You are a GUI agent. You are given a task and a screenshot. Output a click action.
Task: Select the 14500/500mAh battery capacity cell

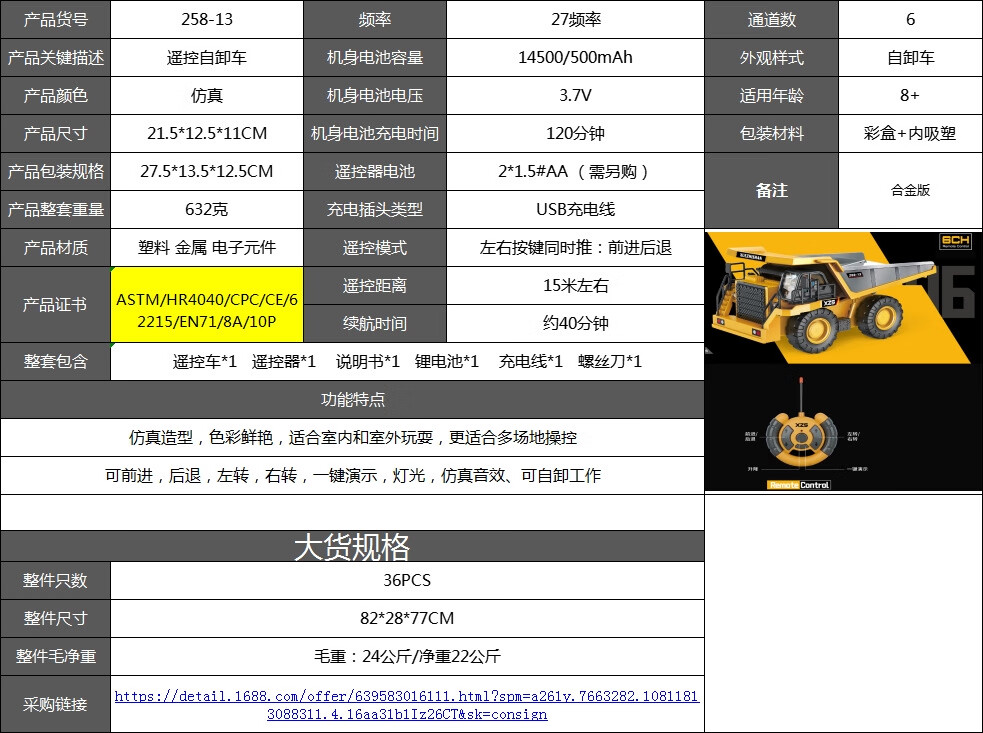pos(576,58)
